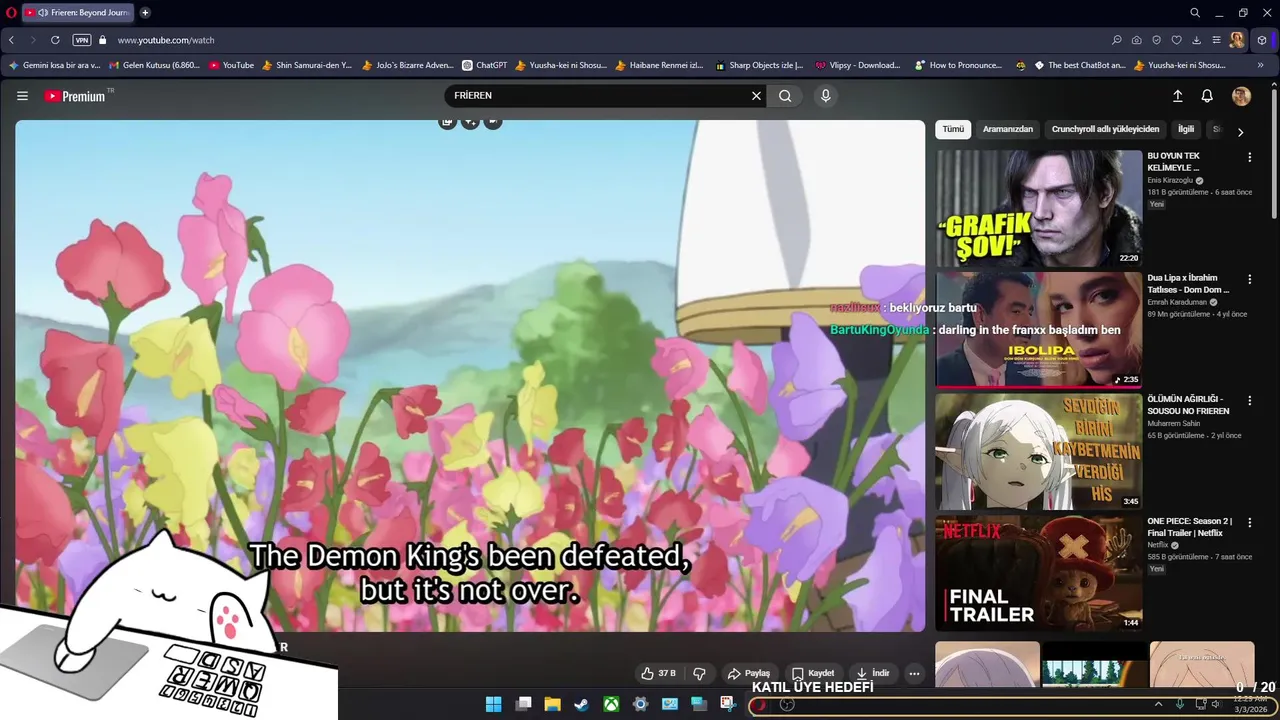1280x720 pixels.
Task: Open the JoJo's Bizarre Adventure bookmark
Action: click(408, 65)
